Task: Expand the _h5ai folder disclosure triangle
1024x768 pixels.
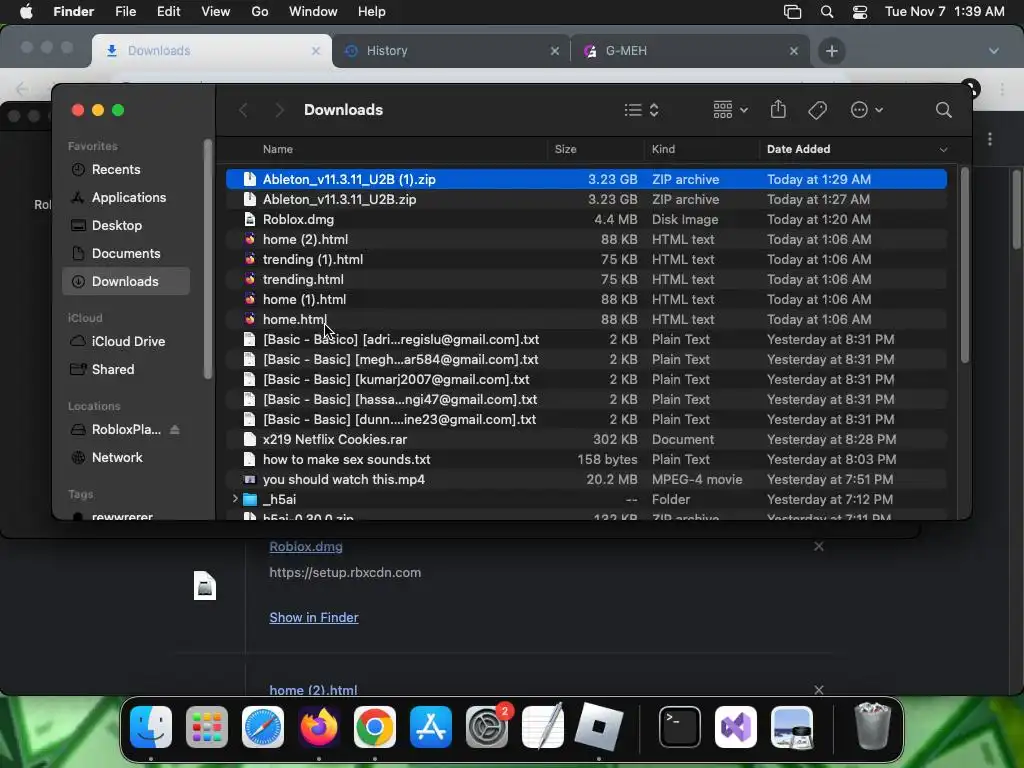Action: [235, 499]
